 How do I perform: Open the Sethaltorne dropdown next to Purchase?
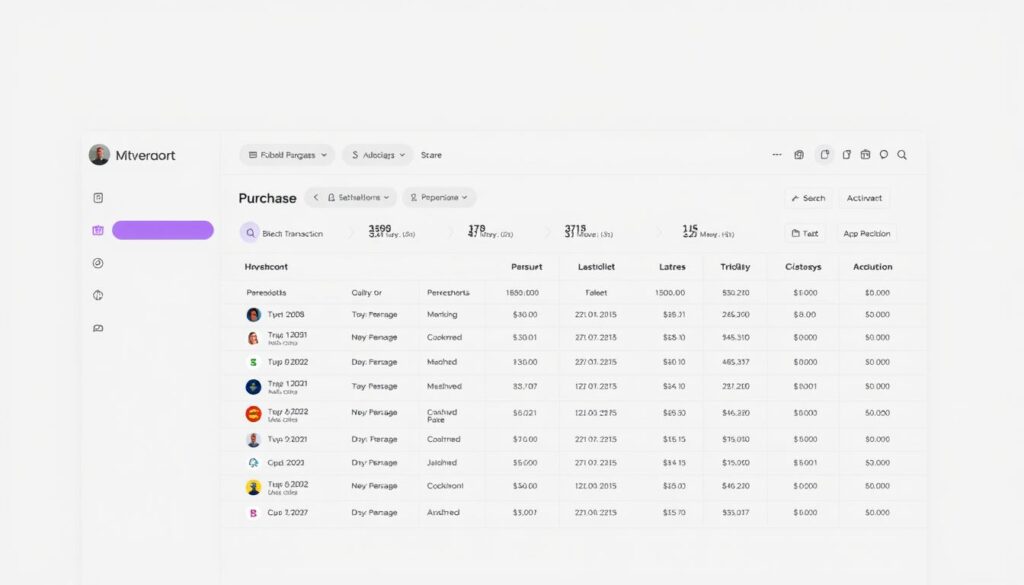(x=351, y=198)
